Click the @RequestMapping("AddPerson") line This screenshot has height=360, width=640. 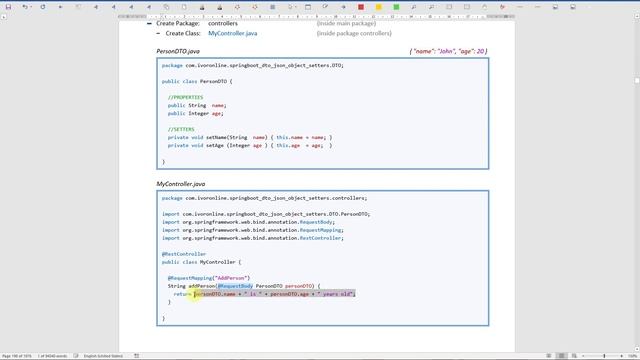(209, 278)
